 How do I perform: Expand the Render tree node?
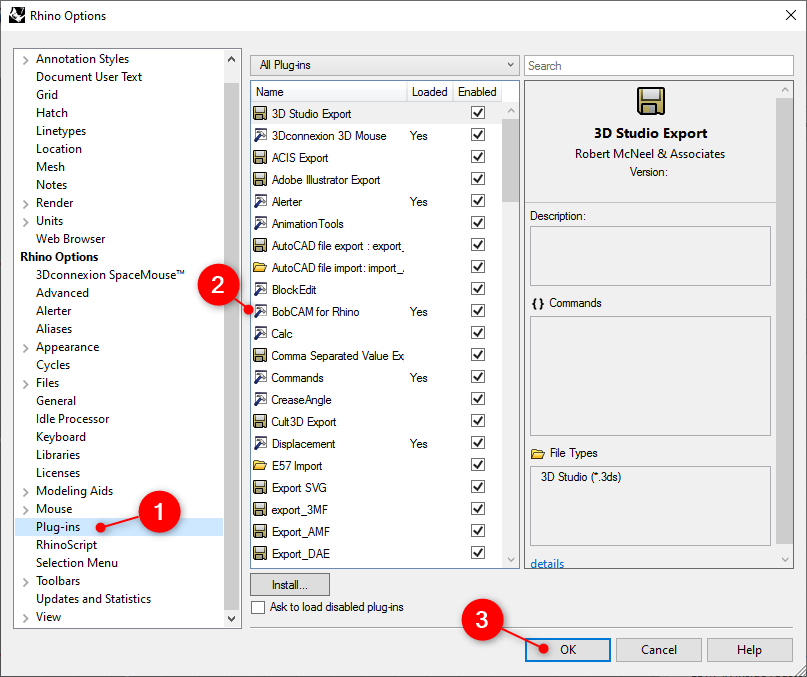pyautogui.click(x=25, y=204)
